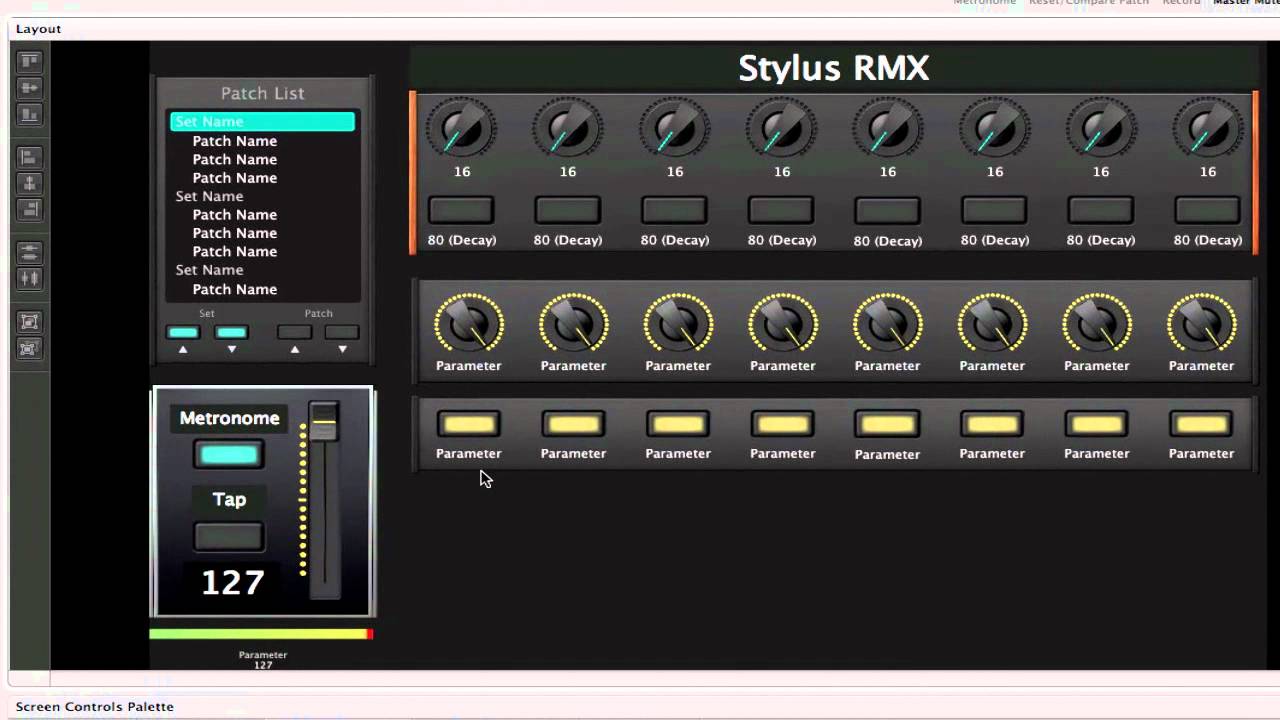This screenshot has height=720, width=1280.
Task: Toggle the first 80 (Decay) button
Action: click(461, 210)
